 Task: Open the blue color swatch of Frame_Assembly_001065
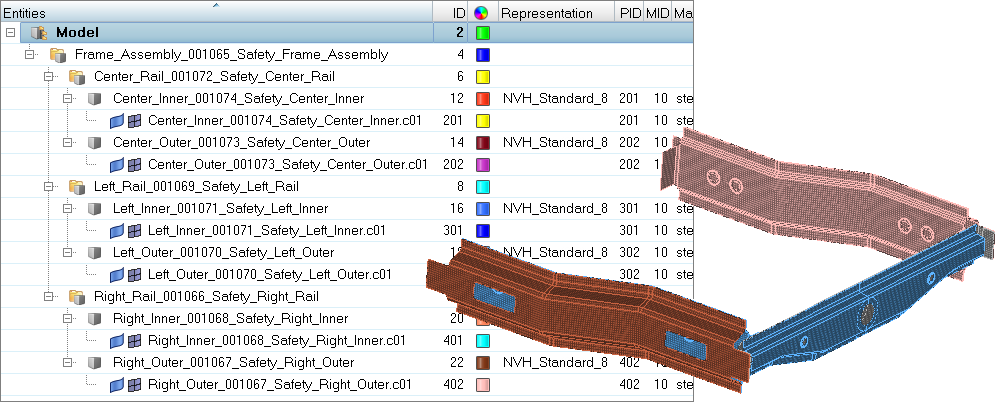483,55
